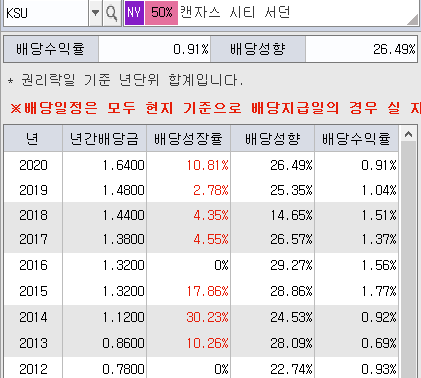
Task: Click the table's vertical scrollbar track
Action: click(x=408, y=260)
